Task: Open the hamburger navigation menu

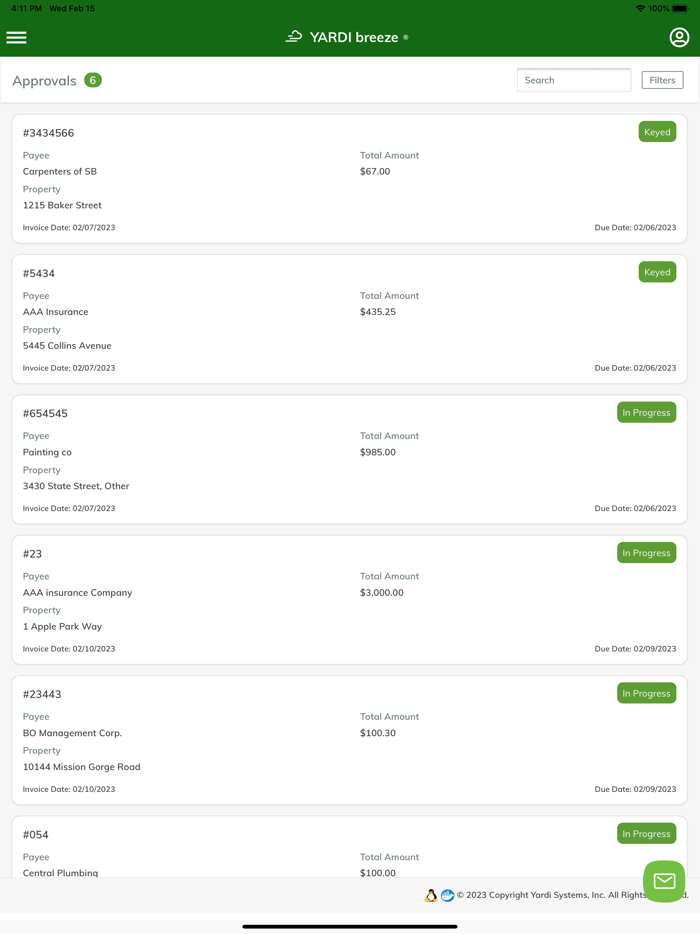Action: 16,37
